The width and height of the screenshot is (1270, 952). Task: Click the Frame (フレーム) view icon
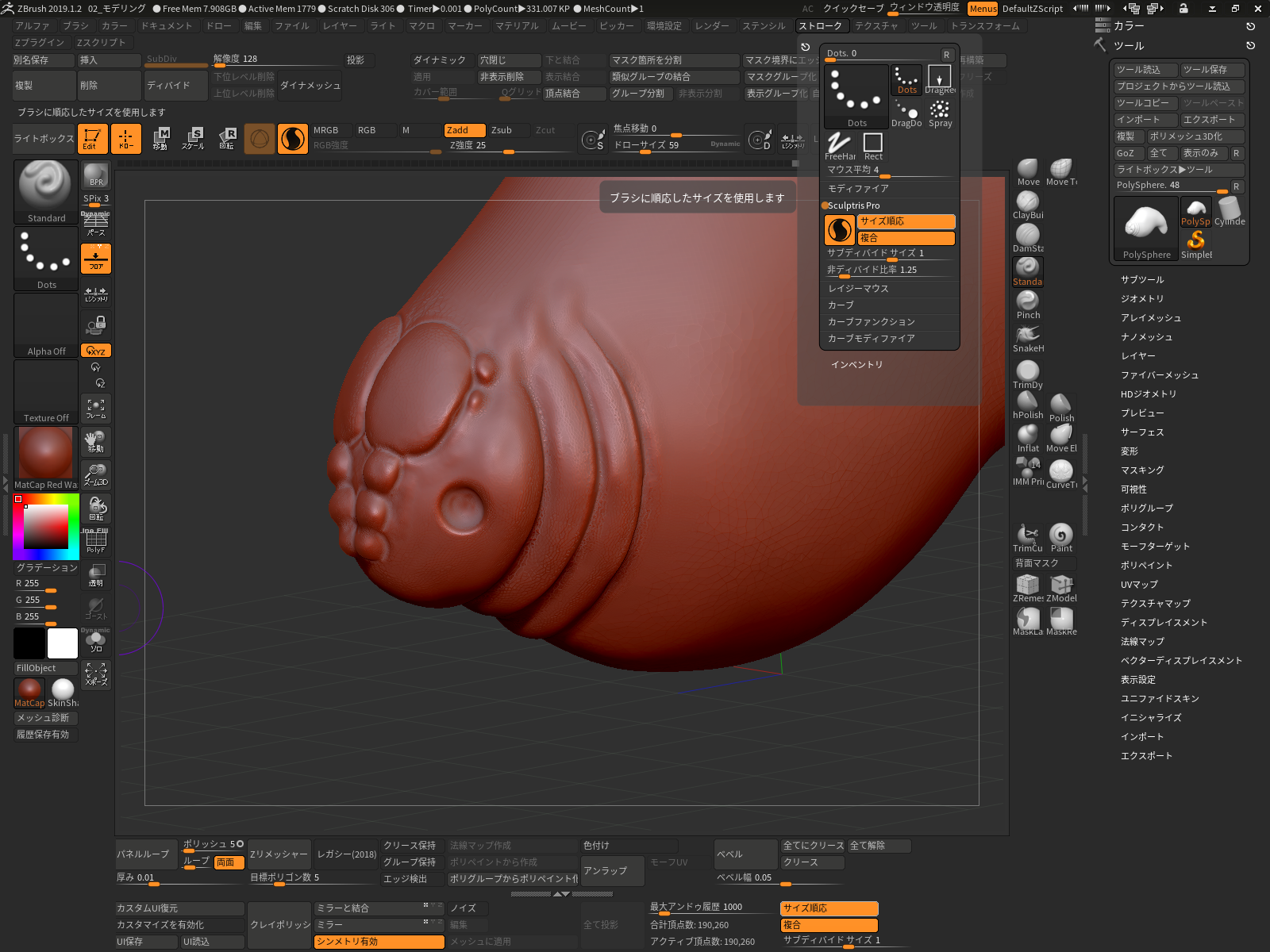(95, 409)
